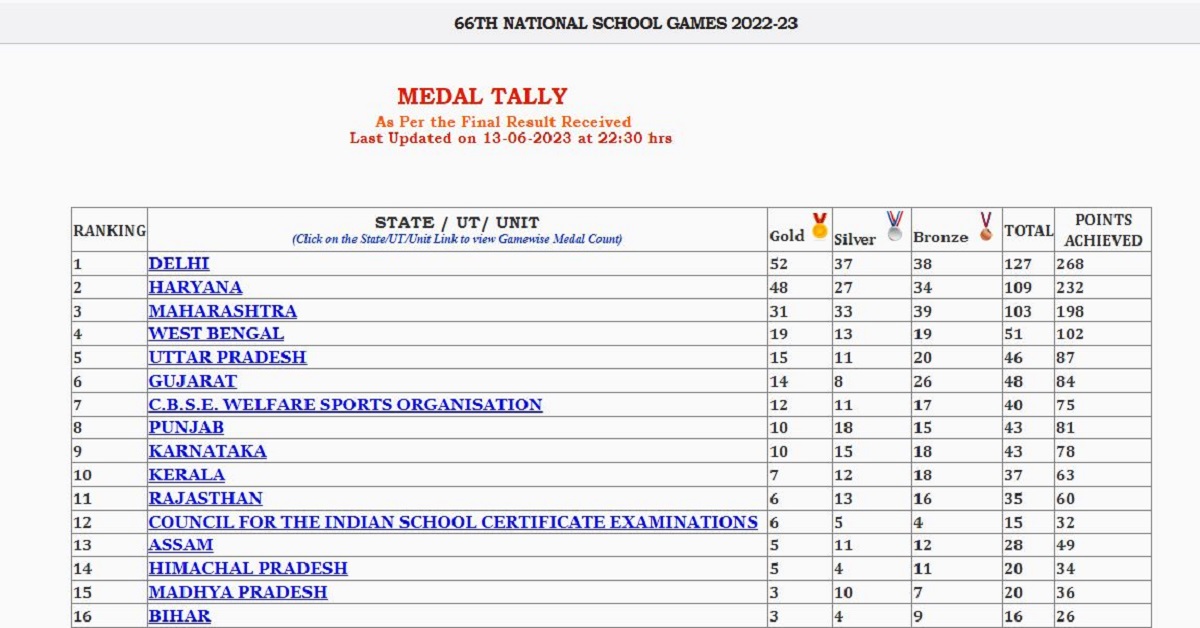The image size is (1200, 628).
Task: View UTTAR PRADESH medal details
Action: [227, 358]
